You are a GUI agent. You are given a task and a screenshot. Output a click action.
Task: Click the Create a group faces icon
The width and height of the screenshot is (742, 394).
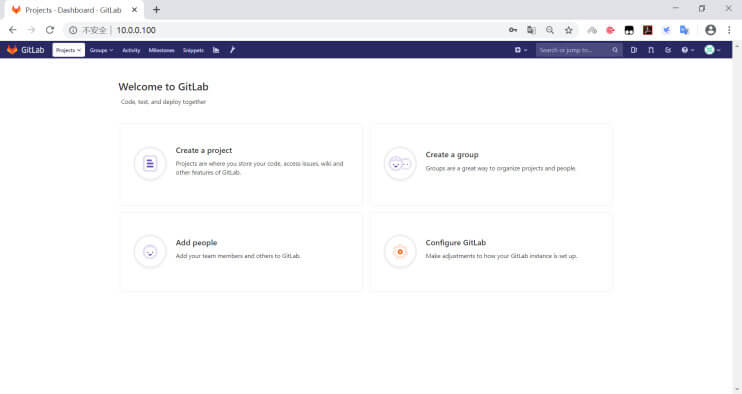400,164
